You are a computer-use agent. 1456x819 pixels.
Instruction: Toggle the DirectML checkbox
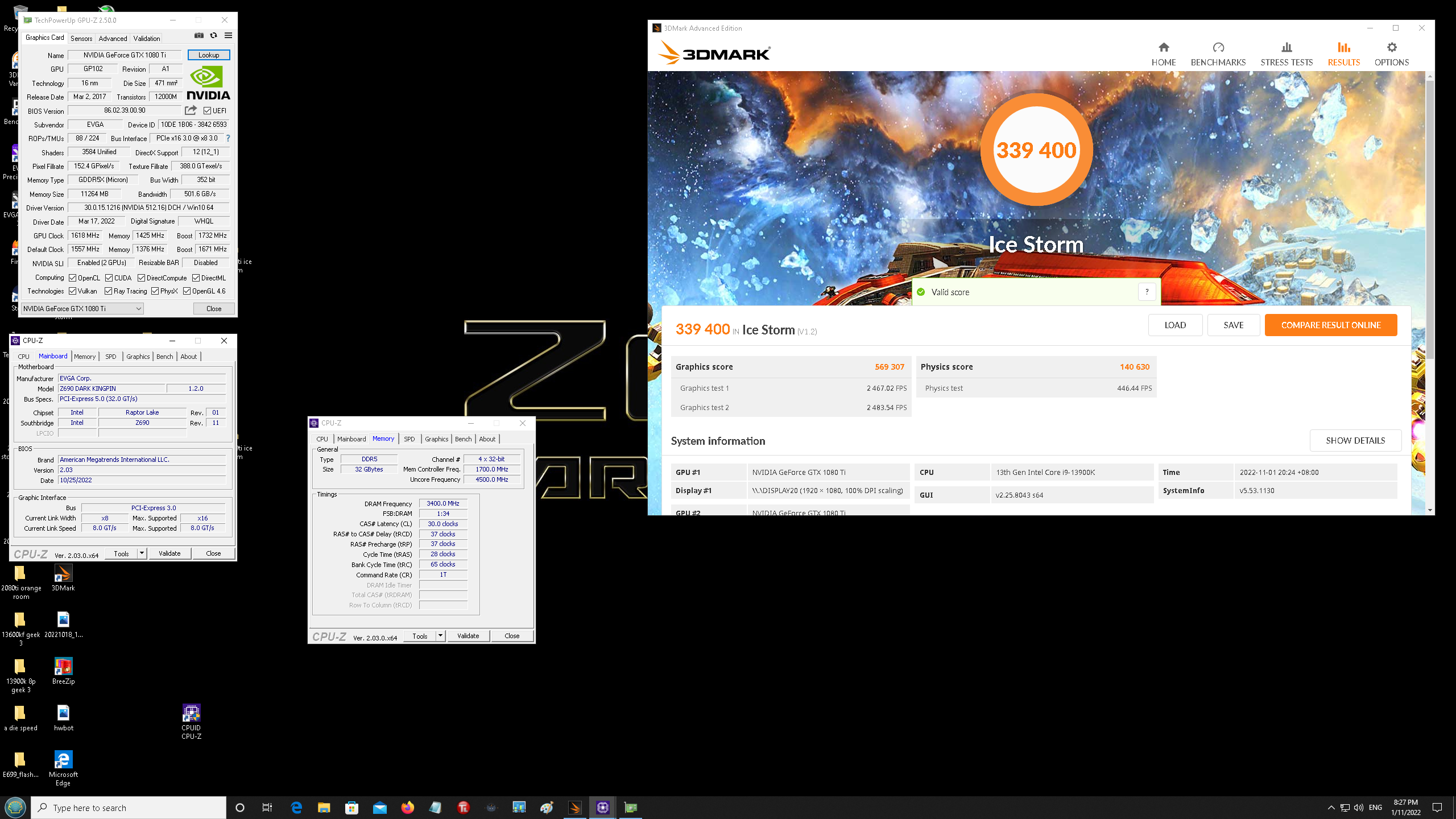point(196,278)
